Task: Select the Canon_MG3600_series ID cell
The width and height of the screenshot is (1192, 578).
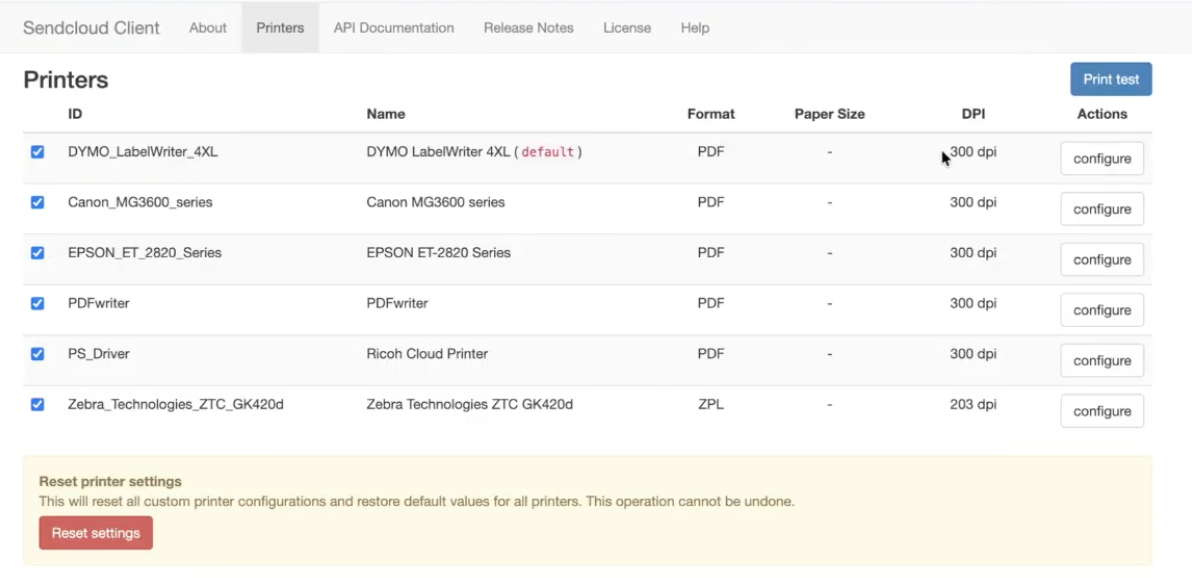Action: 140,202
